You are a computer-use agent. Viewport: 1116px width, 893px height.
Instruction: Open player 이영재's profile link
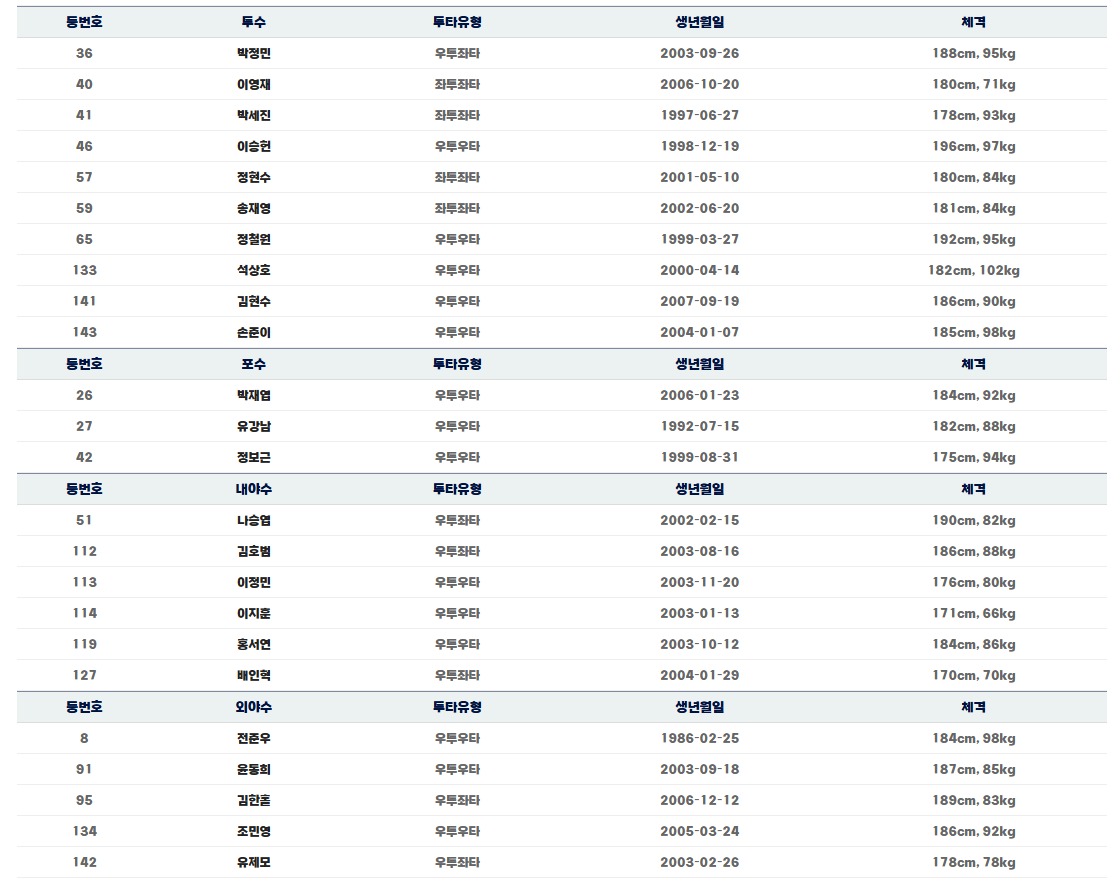(x=253, y=85)
